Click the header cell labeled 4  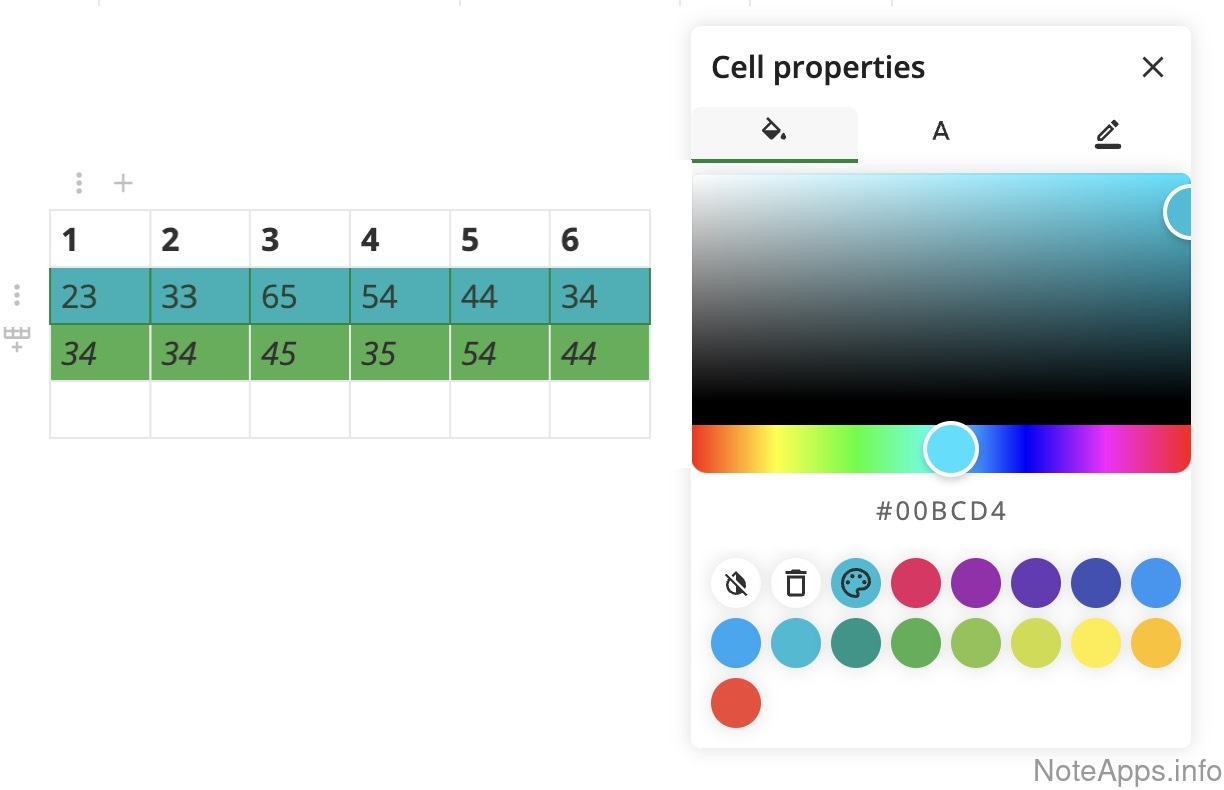399,240
